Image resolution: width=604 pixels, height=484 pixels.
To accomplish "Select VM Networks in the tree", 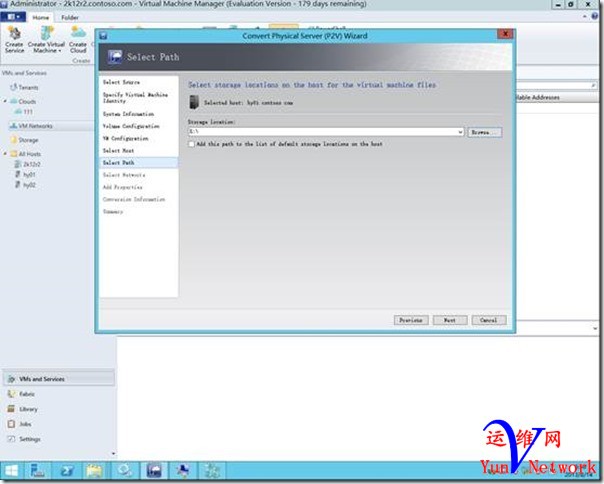I will click(x=35, y=126).
